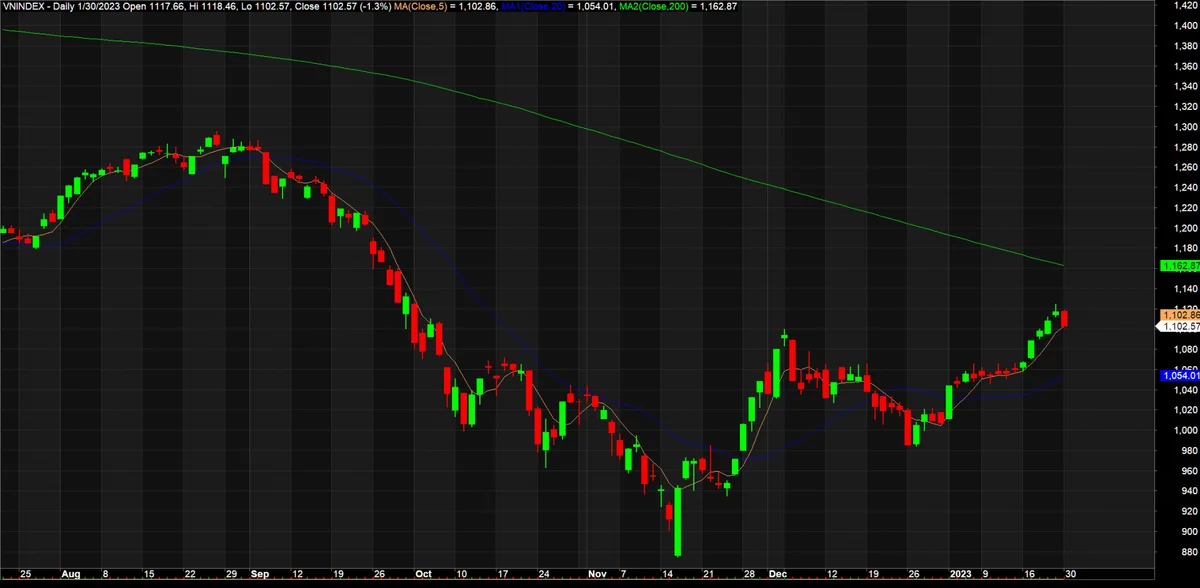
Task: Click the green 1,162.87 price tag
Action: click(x=1178, y=265)
